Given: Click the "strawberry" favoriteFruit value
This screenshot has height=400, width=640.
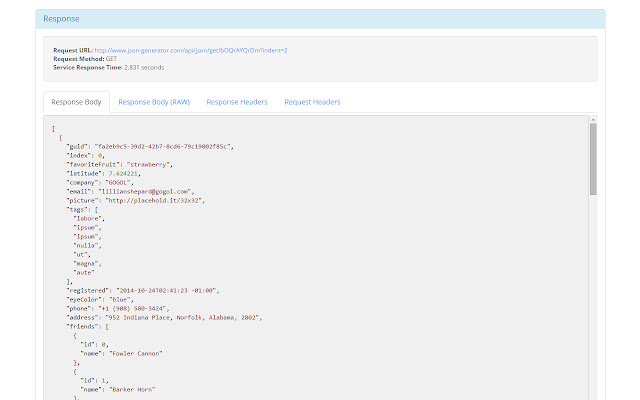Looking at the screenshot, I should click(x=152, y=164).
